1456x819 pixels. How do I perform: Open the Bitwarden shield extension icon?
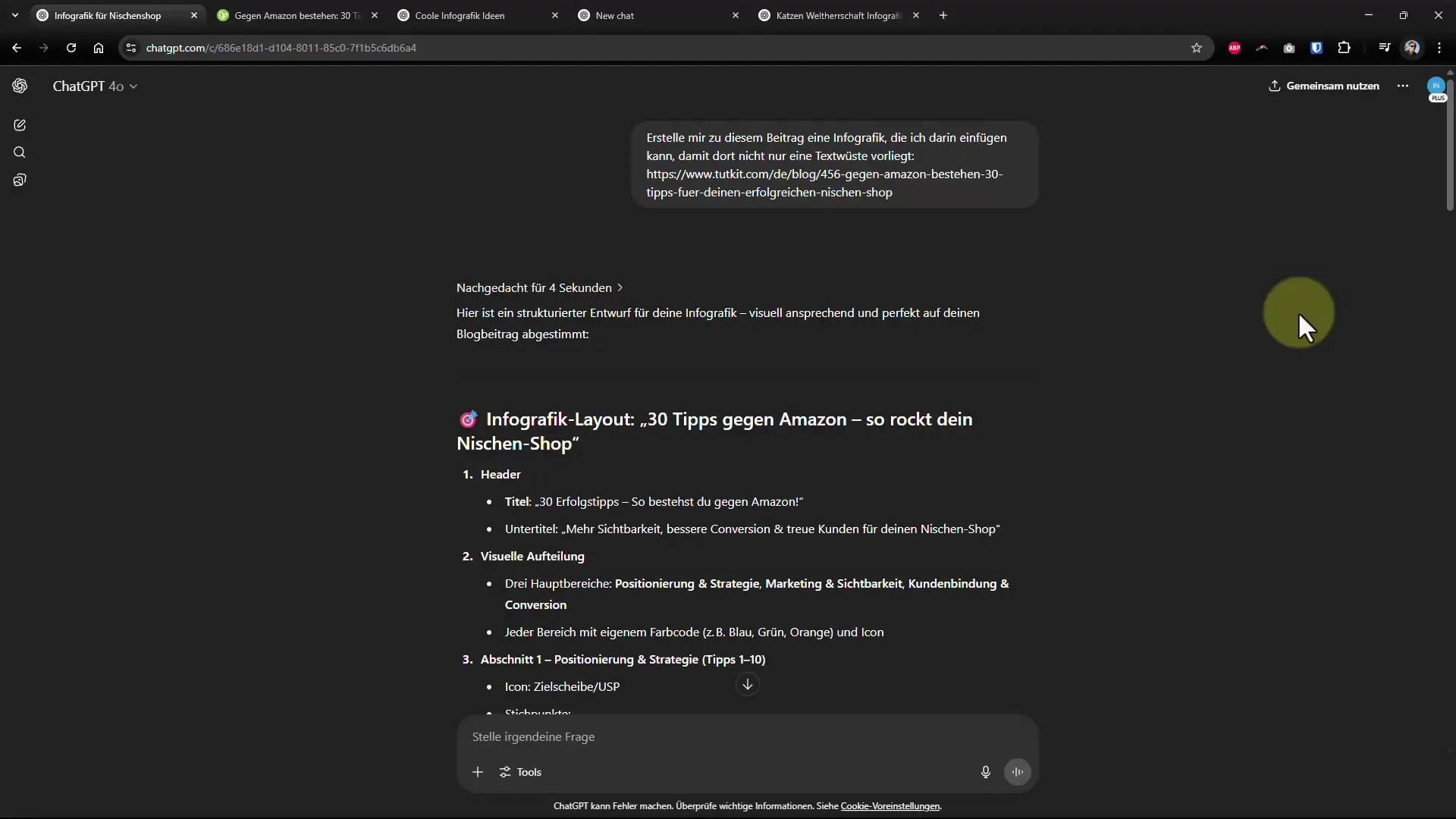click(1316, 48)
